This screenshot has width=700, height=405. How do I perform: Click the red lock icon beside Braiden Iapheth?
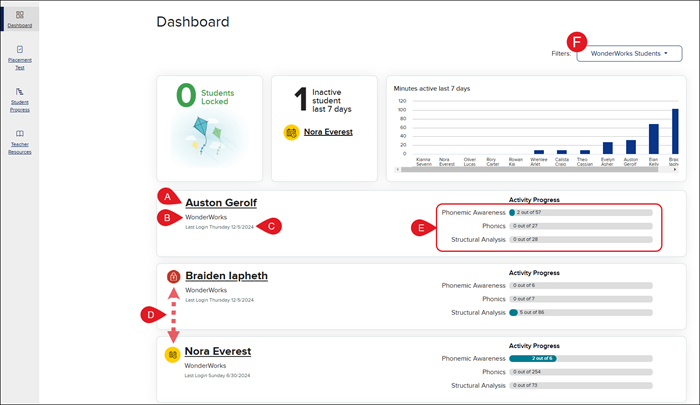pyautogui.click(x=173, y=276)
